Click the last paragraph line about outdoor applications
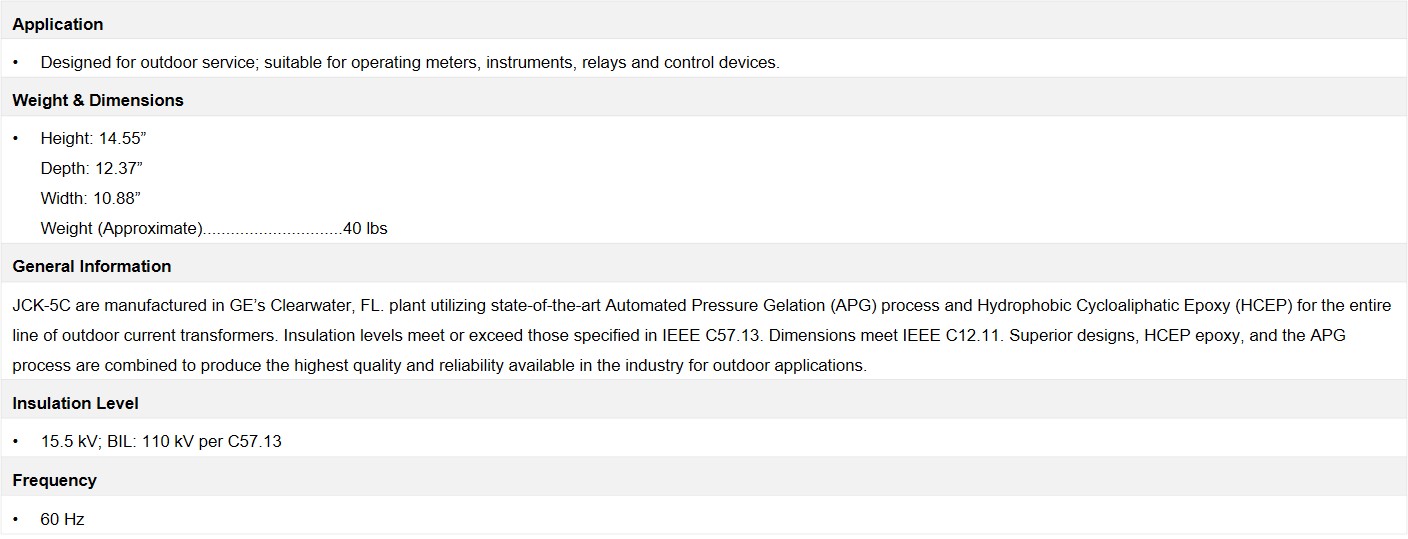This screenshot has width=1408, height=539. click(x=439, y=365)
